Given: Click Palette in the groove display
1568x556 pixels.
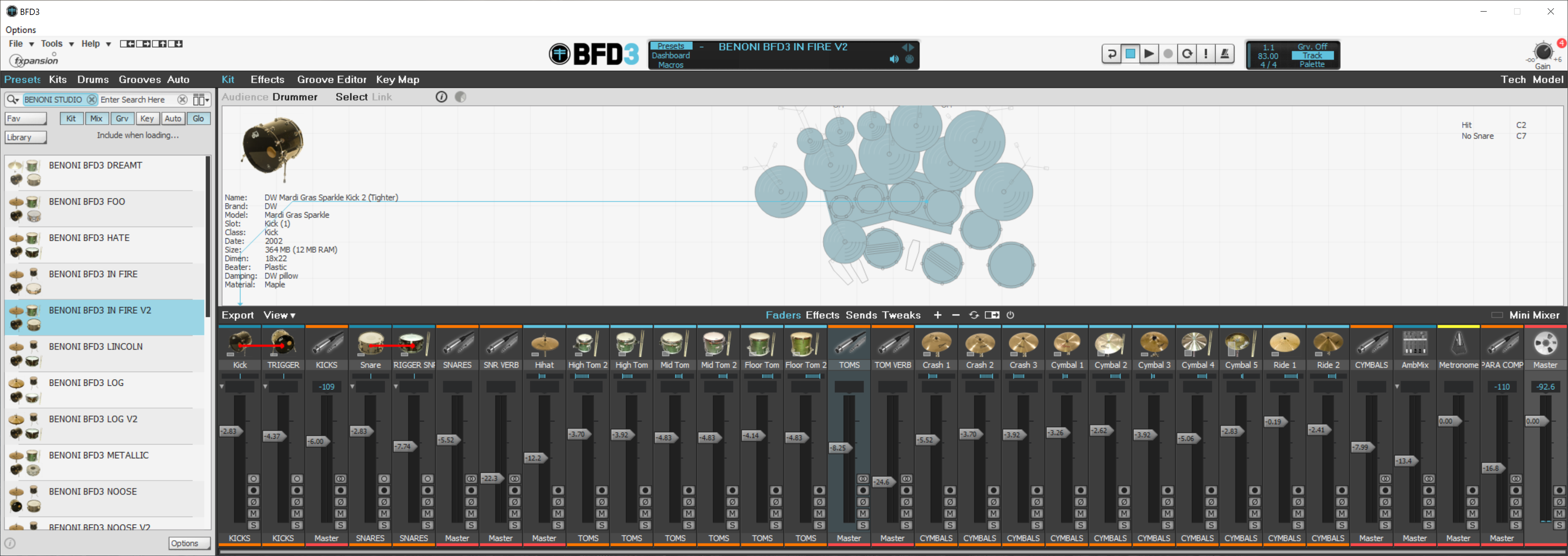Looking at the screenshot, I should pos(1312,65).
